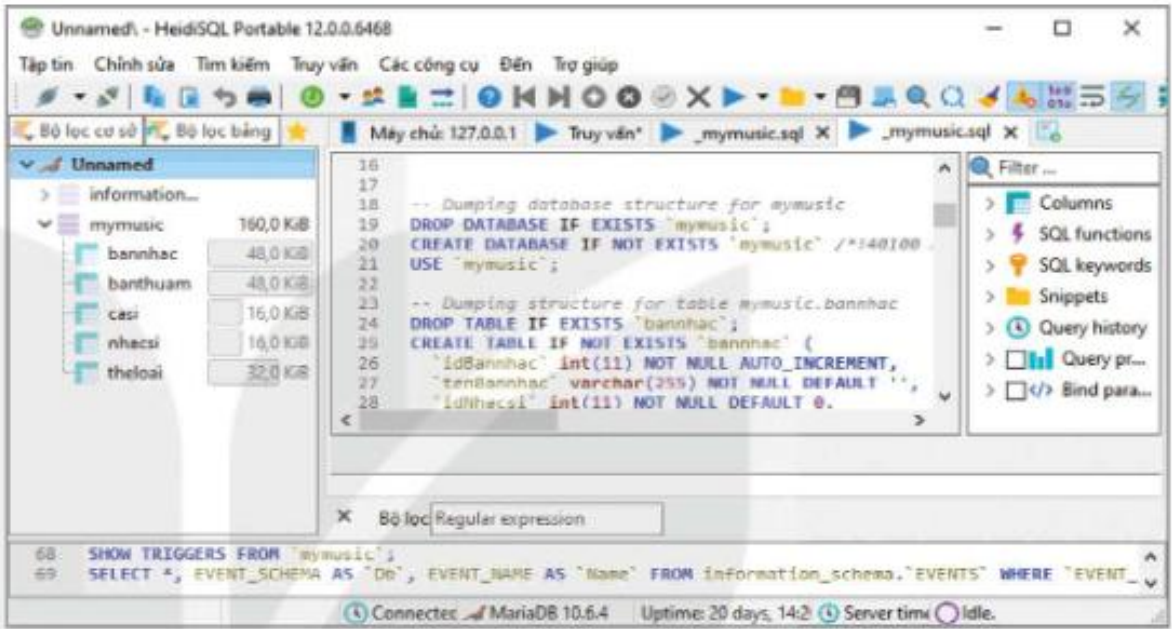Image resolution: width=1172 pixels, height=629 pixels.
Task: Click the Bộ lọc cơ sở filter field
Action: coord(76,131)
